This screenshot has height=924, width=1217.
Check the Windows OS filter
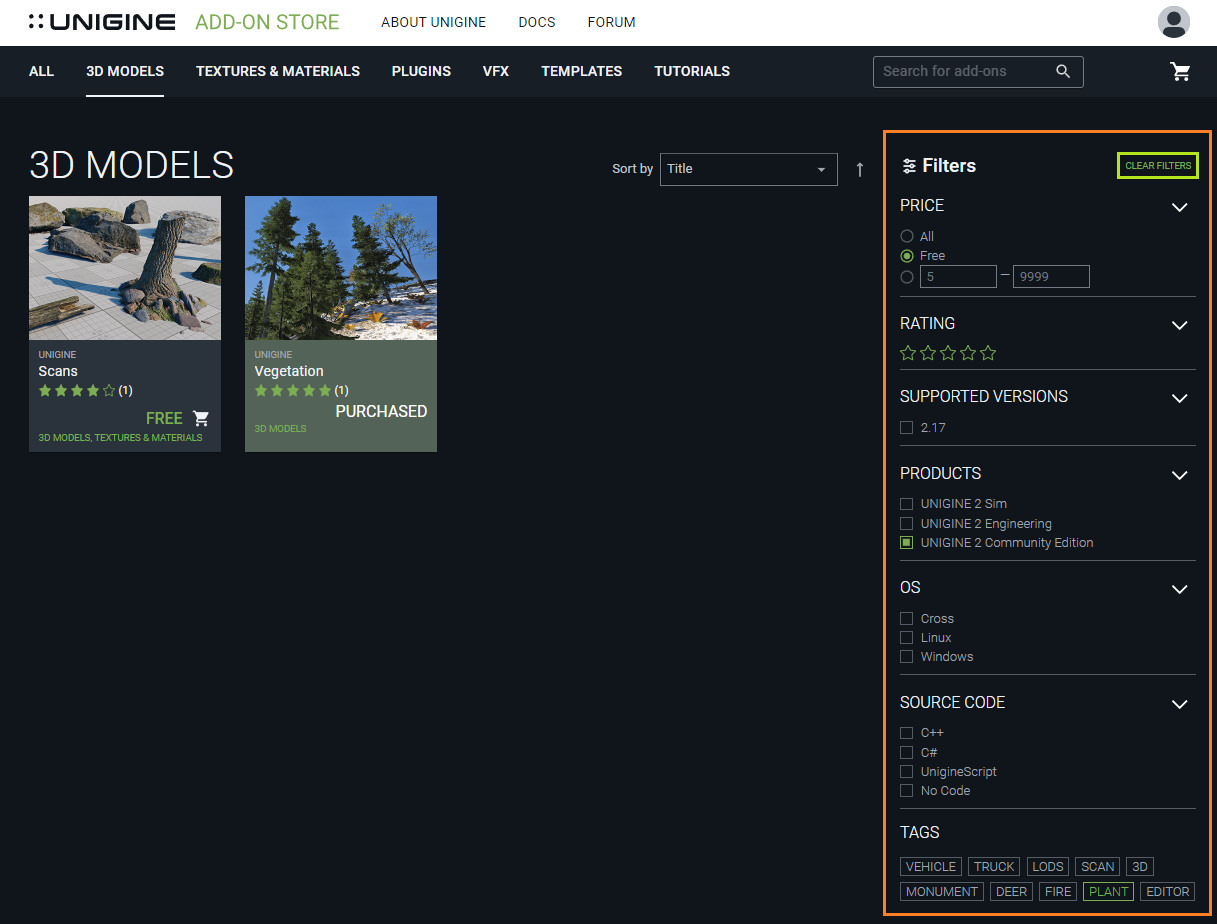[x=907, y=657]
